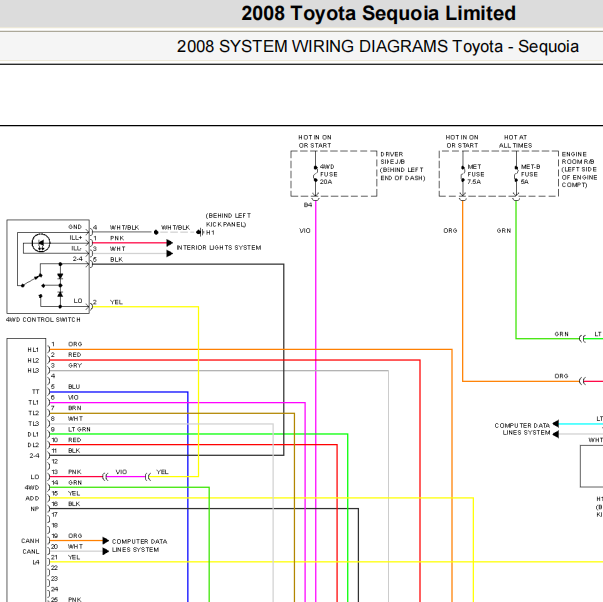
Task: Click the "L4" connector terminal
Action: pos(36,562)
